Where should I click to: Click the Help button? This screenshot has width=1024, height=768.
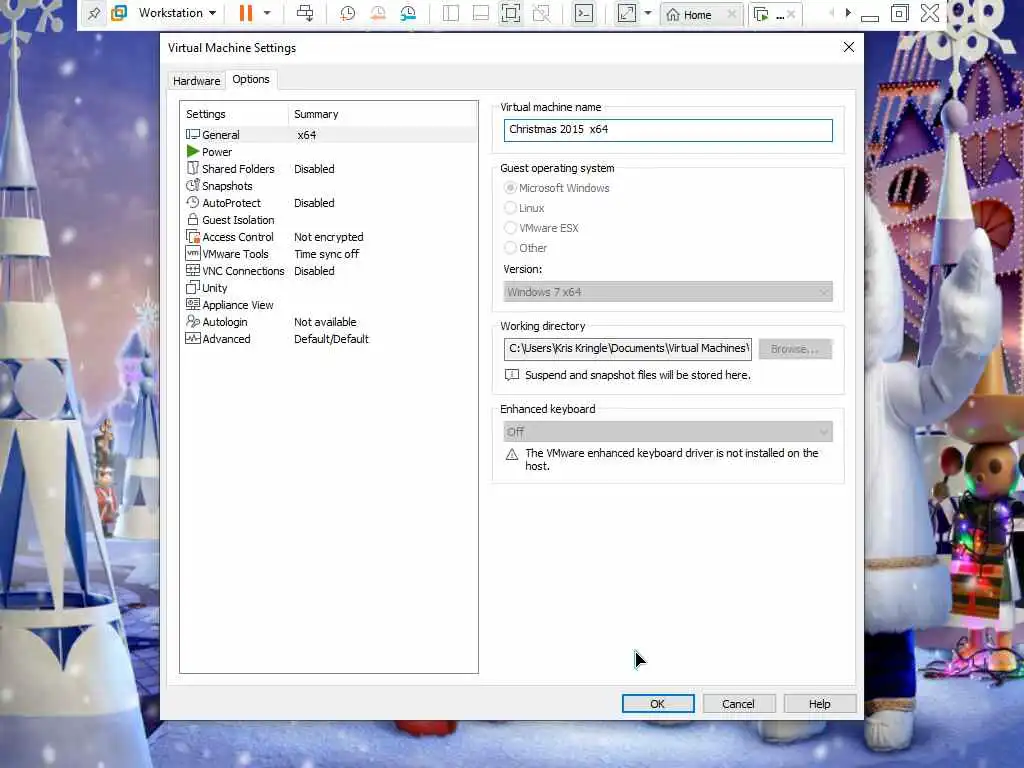pos(820,703)
